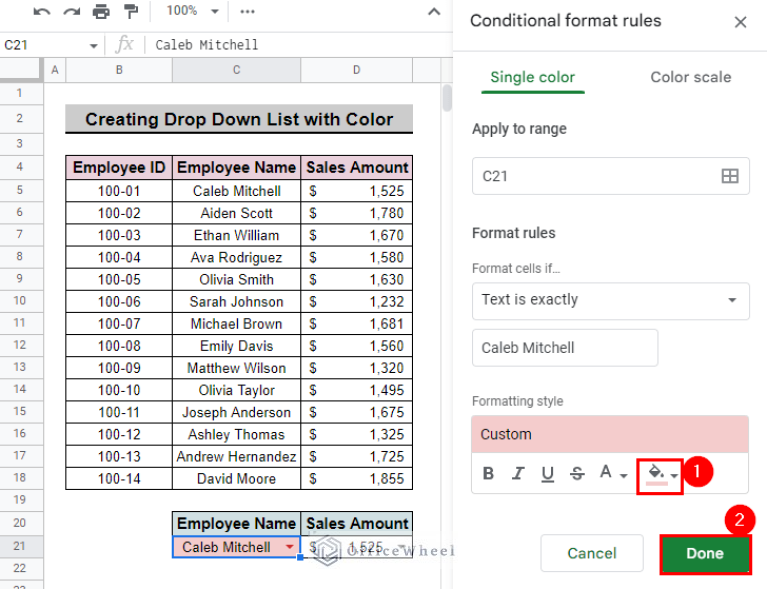
Task: Click the David Moore cell
Action: pos(236,478)
